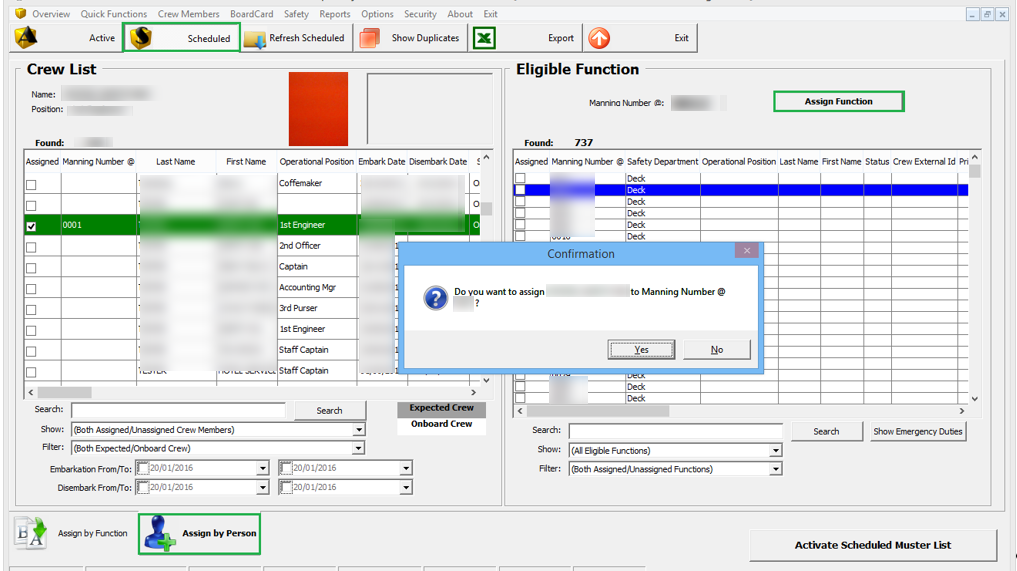Click the Scheduled shield icon
This screenshot has height=571, width=1017.
(141, 38)
